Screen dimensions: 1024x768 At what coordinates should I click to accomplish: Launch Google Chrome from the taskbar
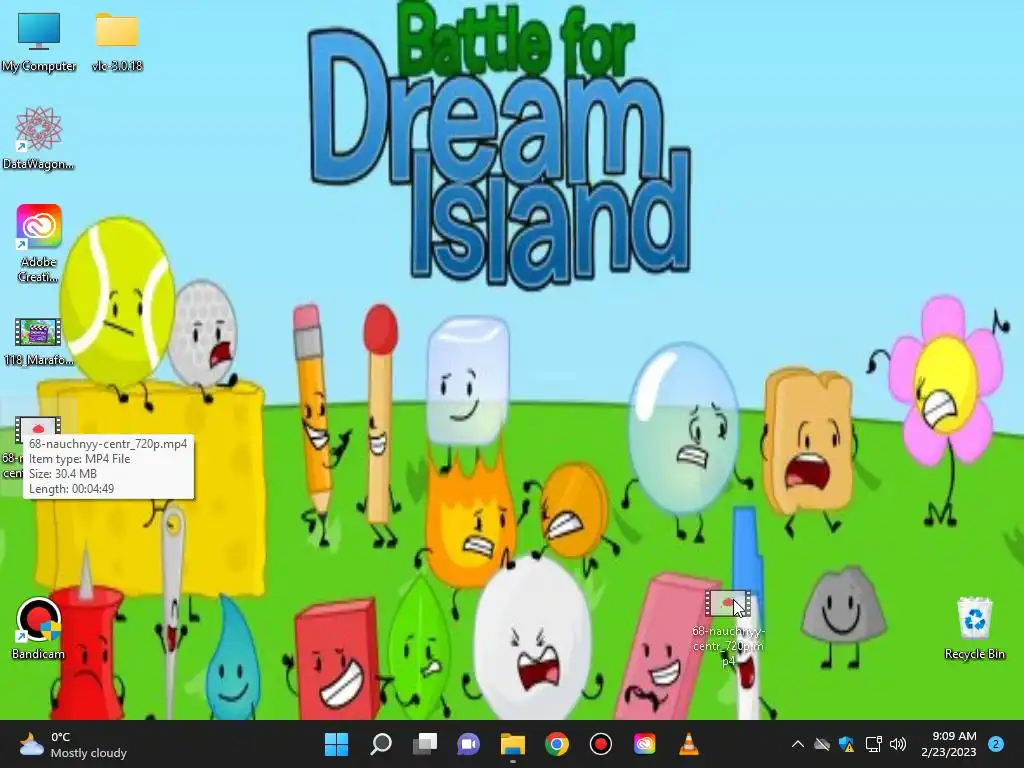556,744
